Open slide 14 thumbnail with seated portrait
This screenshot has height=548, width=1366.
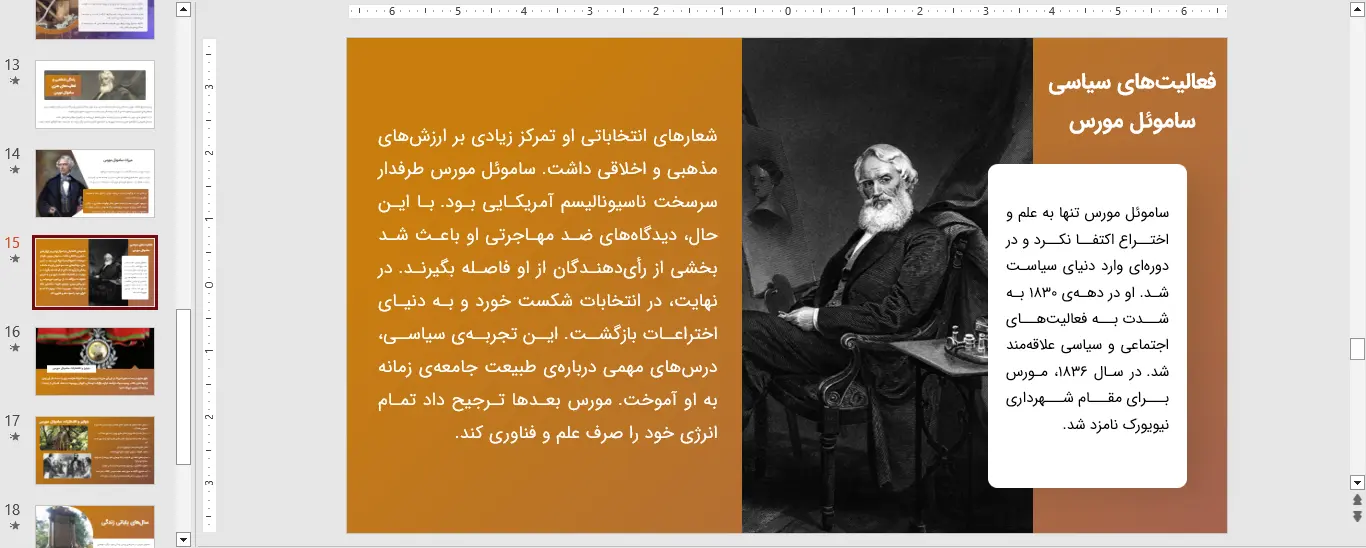coord(95,183)
